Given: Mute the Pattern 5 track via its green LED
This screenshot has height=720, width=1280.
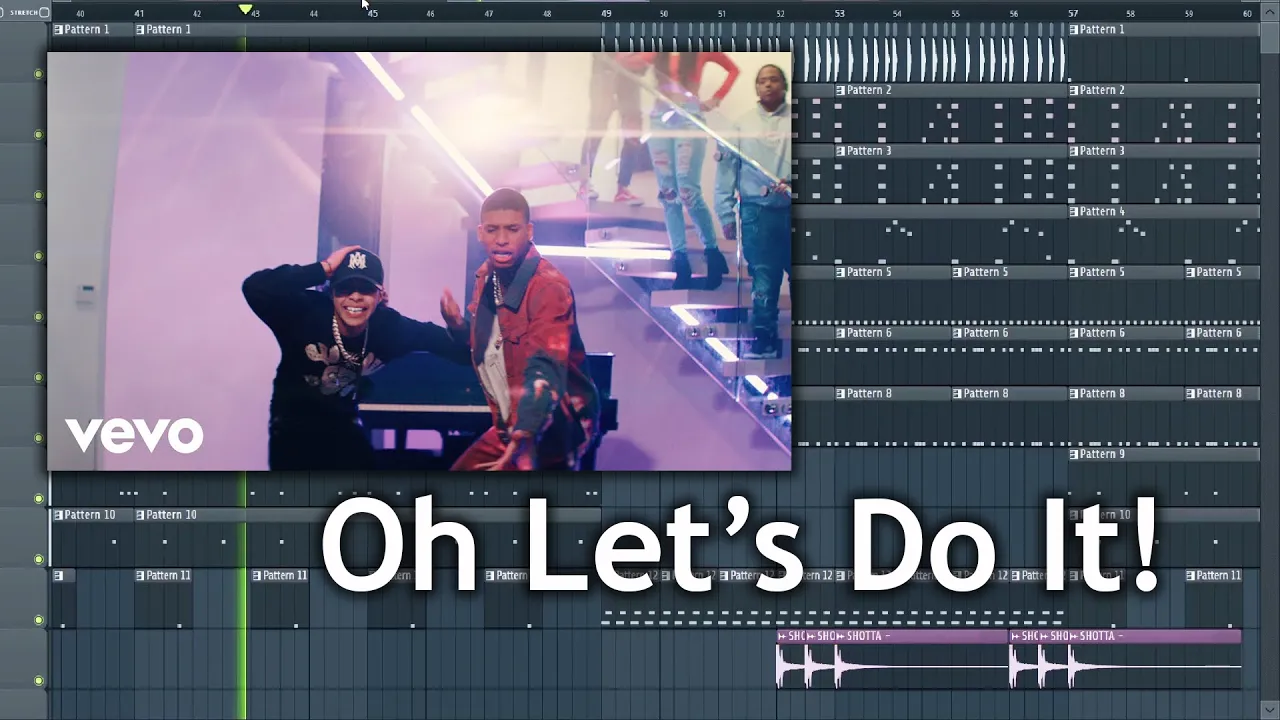Looking at the screenshot, I should point(39,317).
